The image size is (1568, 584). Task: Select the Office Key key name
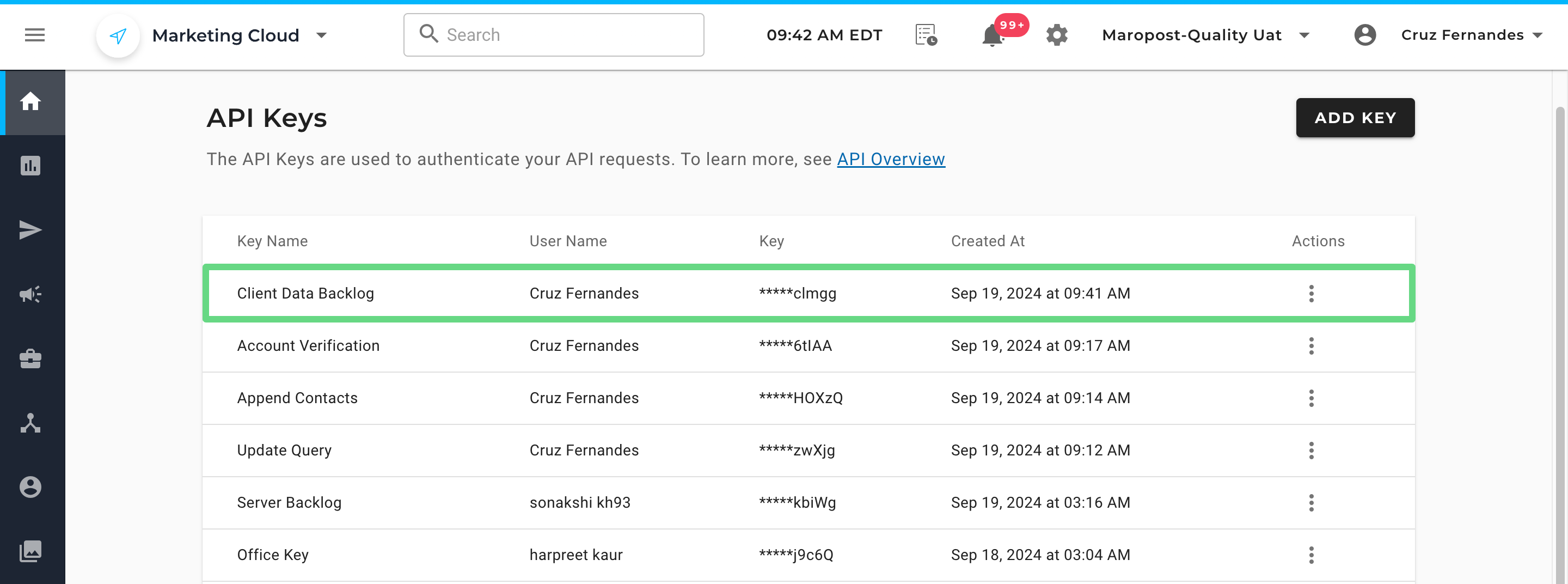click(x=273, y=555)
